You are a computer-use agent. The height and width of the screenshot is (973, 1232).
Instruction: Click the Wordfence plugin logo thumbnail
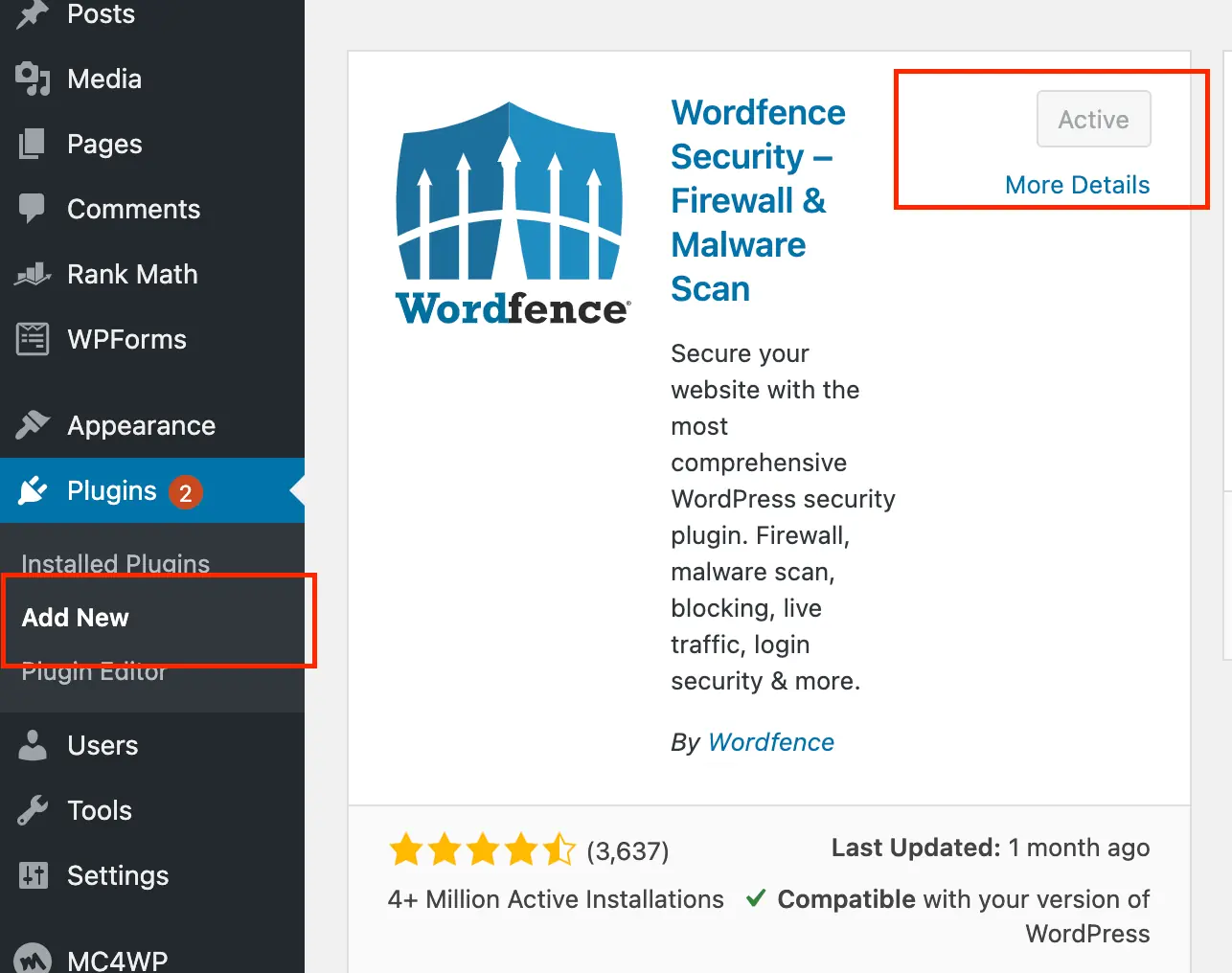click(x=513, y=214)
